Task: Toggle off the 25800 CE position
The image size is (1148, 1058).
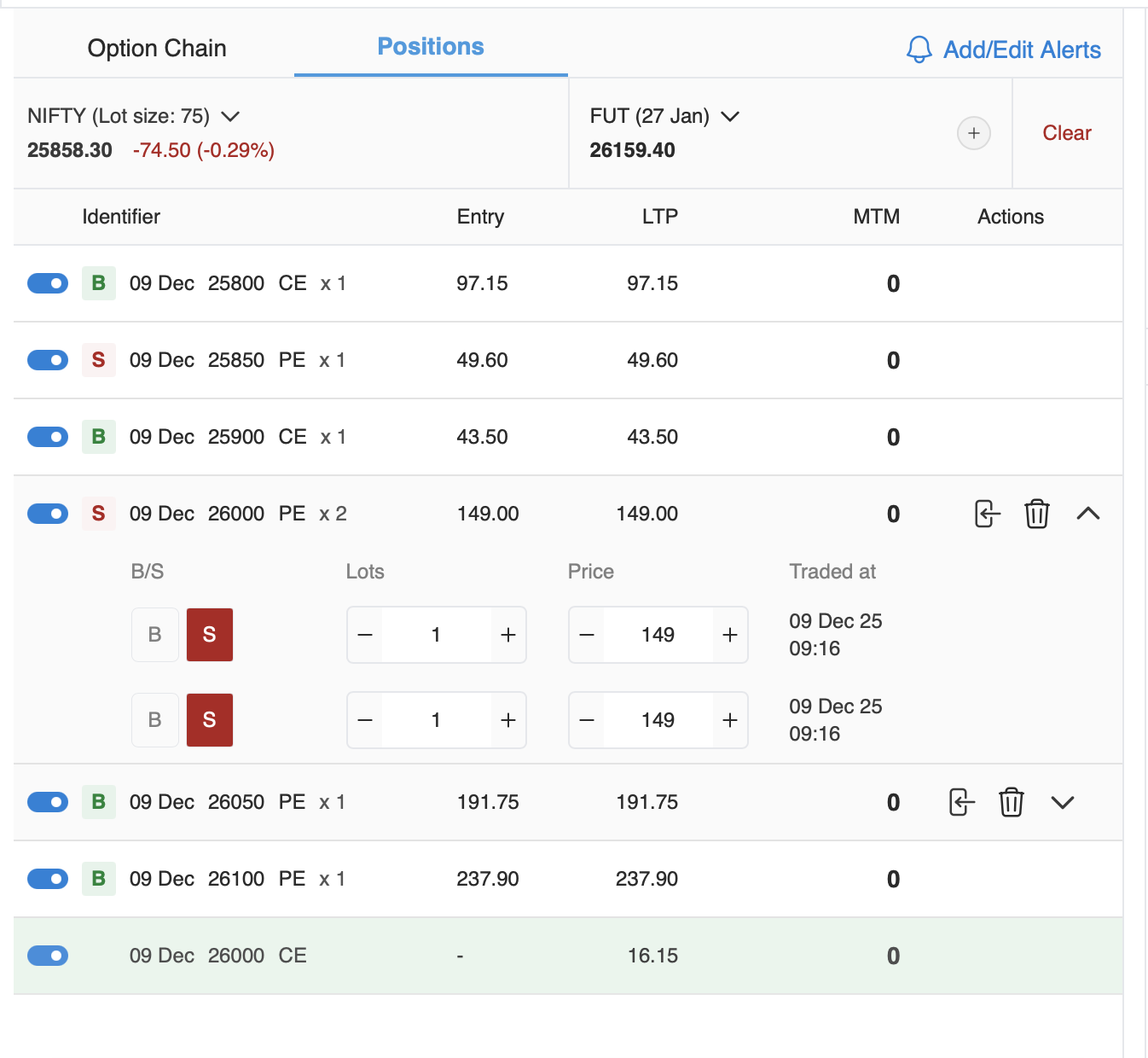Action: coord(48,283)
